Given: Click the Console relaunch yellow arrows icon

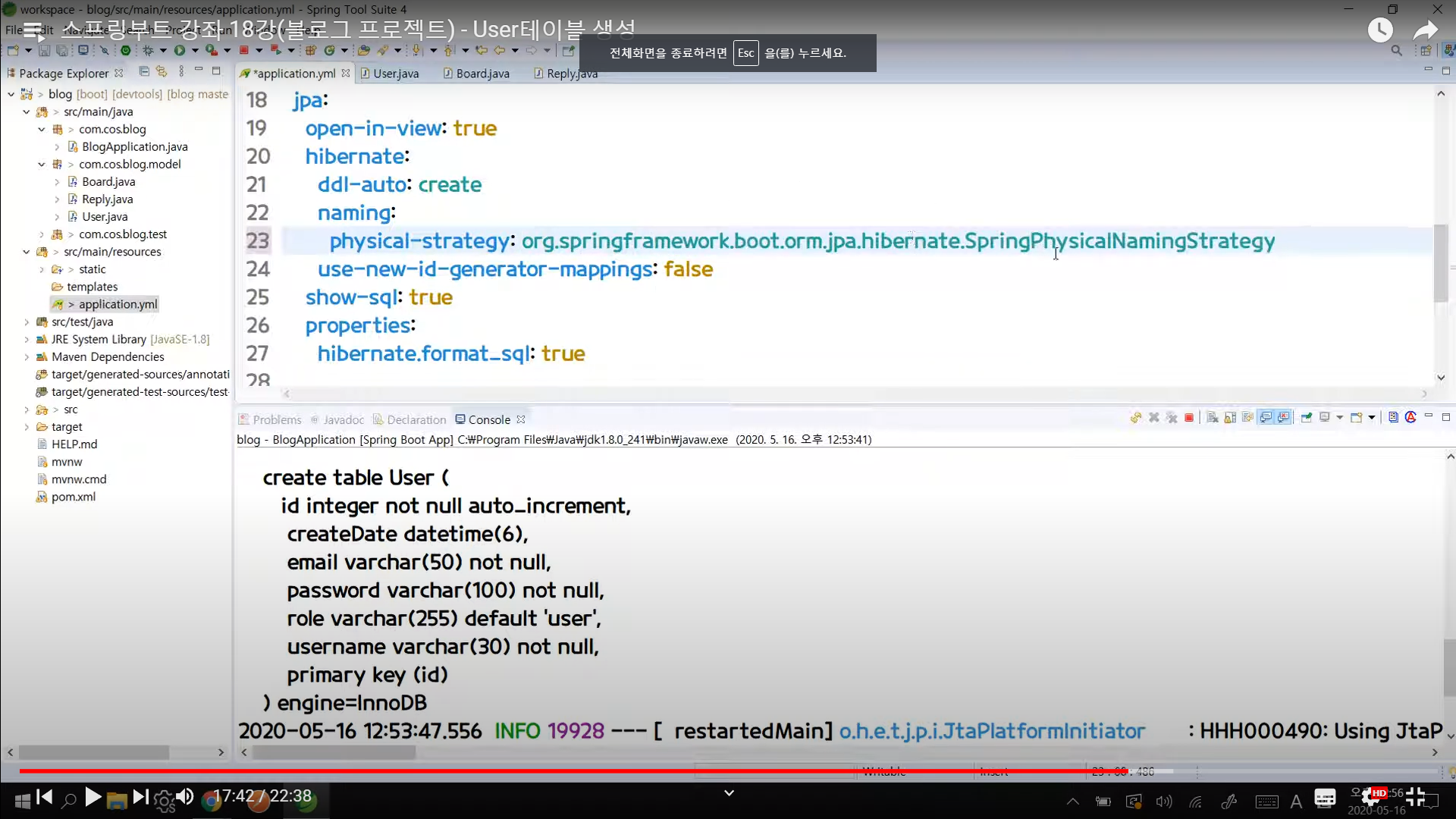Looking at the screenshot, I should [x=1135, y=418].
